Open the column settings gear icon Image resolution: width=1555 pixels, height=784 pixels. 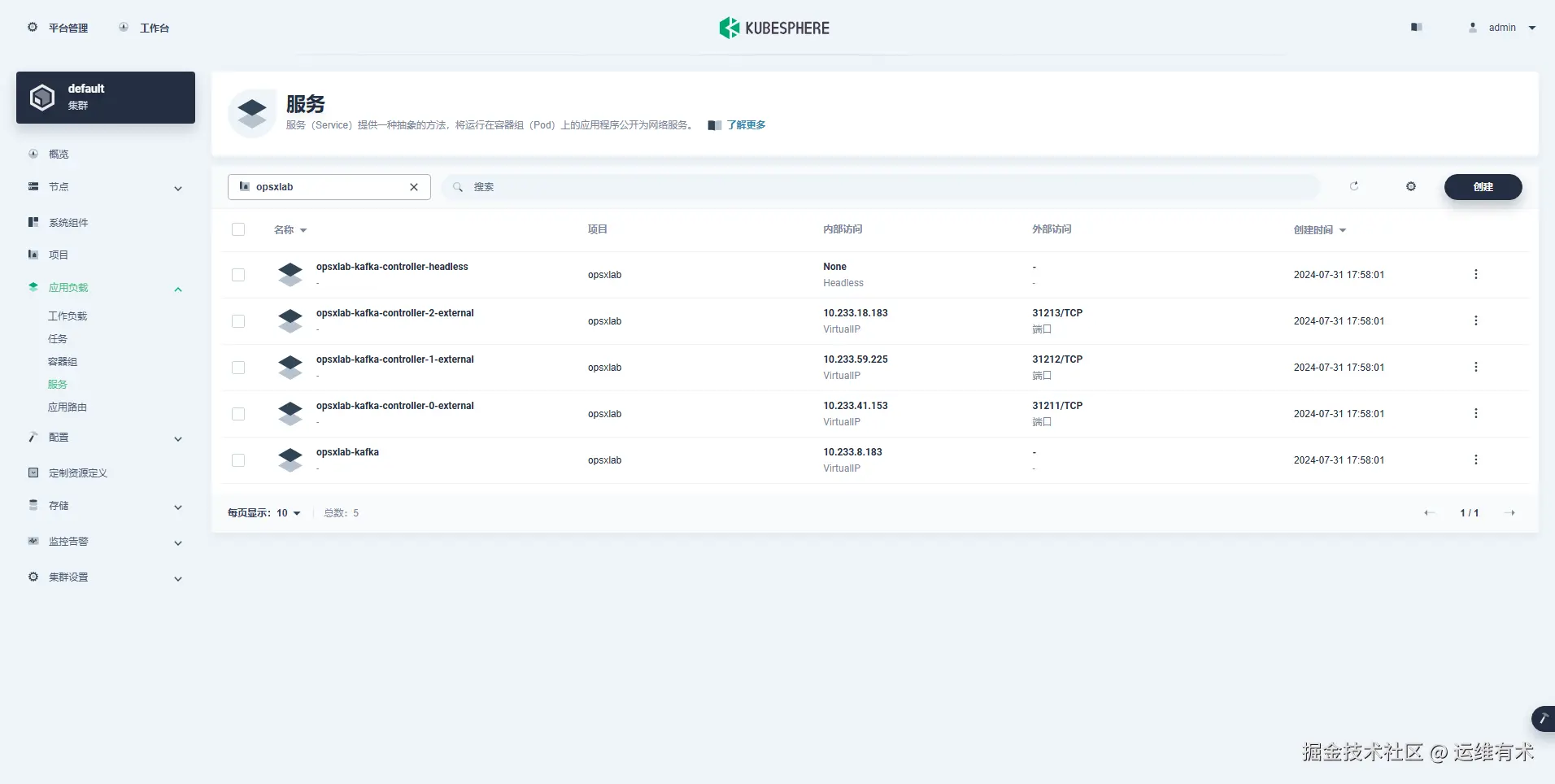pyautogui.click(x=1411, y=186)
